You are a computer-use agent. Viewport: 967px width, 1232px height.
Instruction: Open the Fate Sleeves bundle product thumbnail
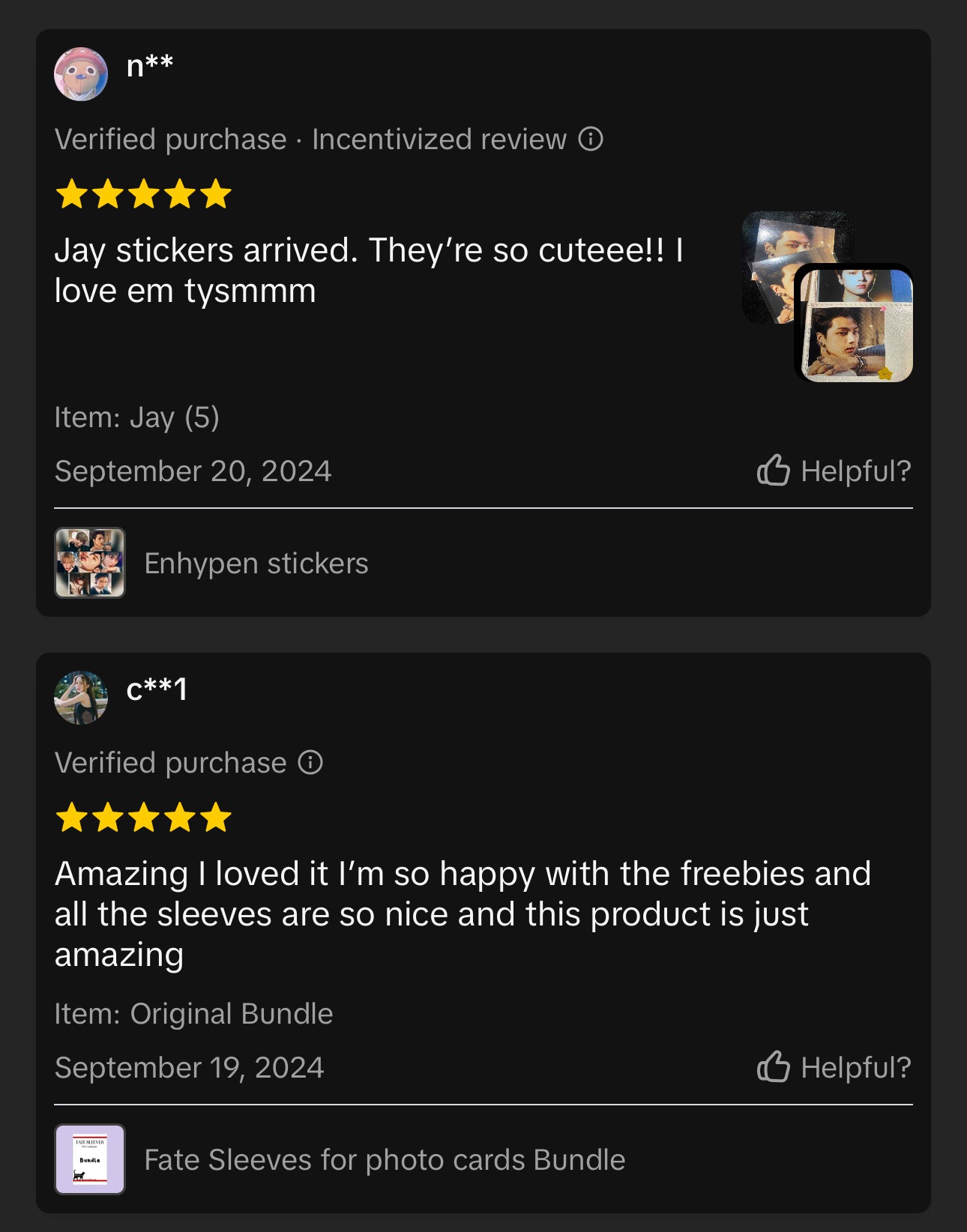(90, 1159)
